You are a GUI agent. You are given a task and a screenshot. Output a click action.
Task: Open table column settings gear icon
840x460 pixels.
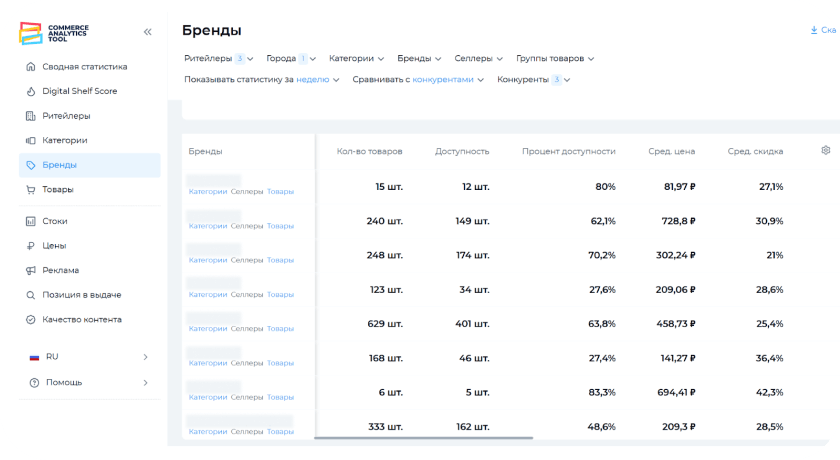click(x=826, y=150)
